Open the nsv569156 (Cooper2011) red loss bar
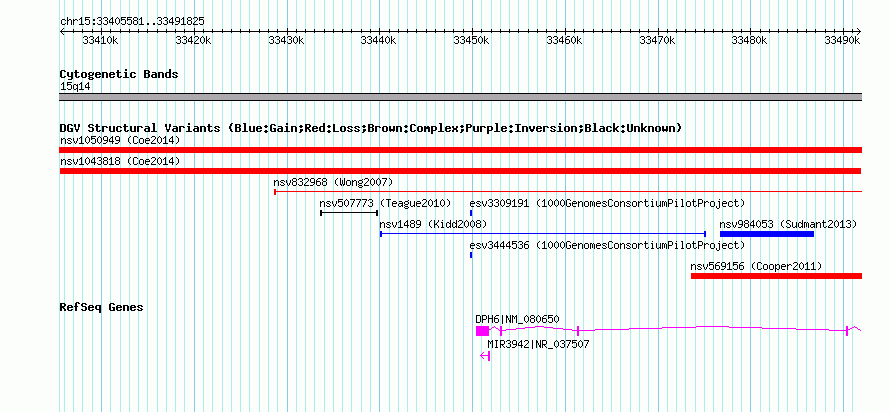 (776, 276)
